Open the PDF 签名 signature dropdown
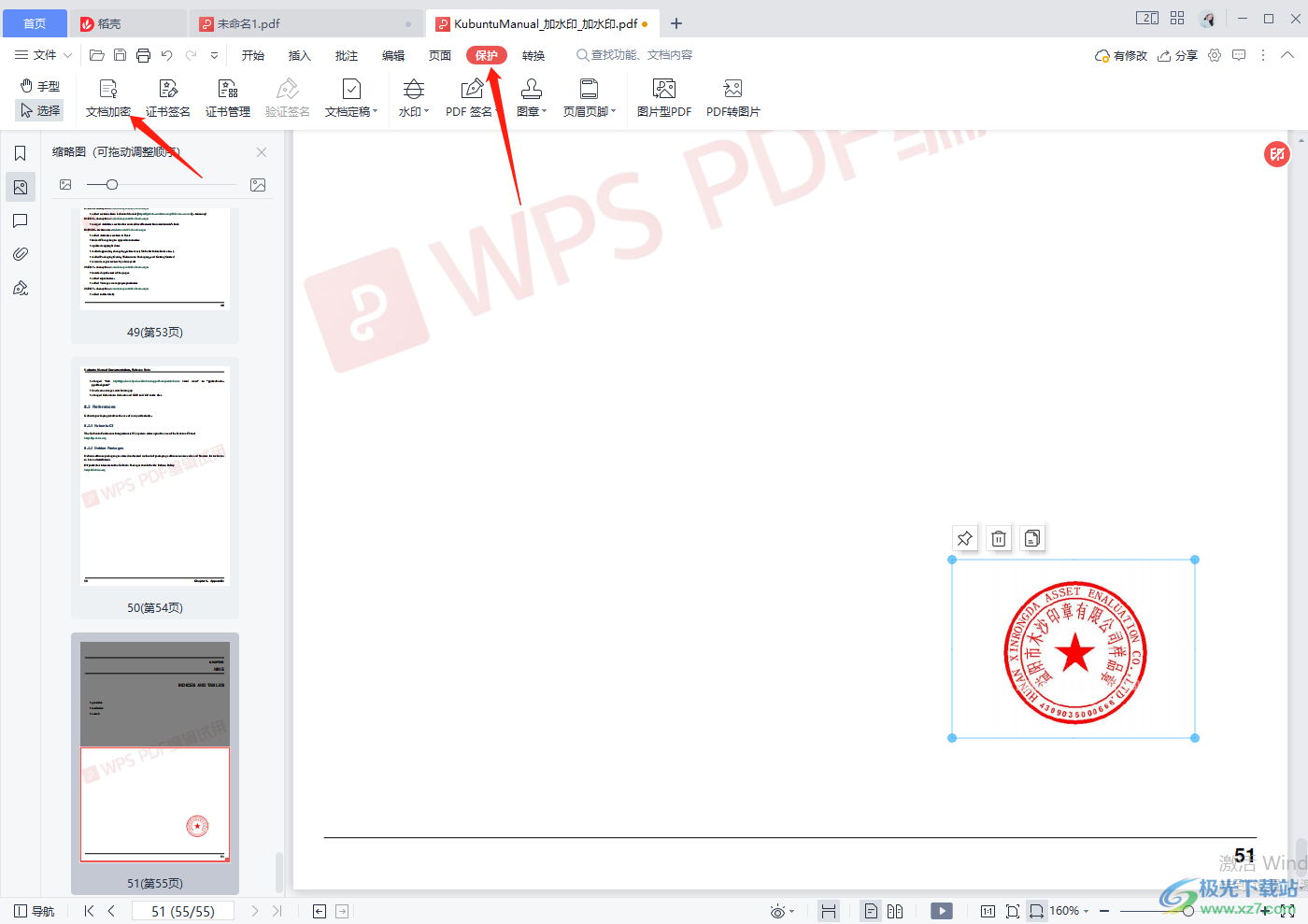The width and height of the screenshot is (1308, 924). [x=473, y=98]
